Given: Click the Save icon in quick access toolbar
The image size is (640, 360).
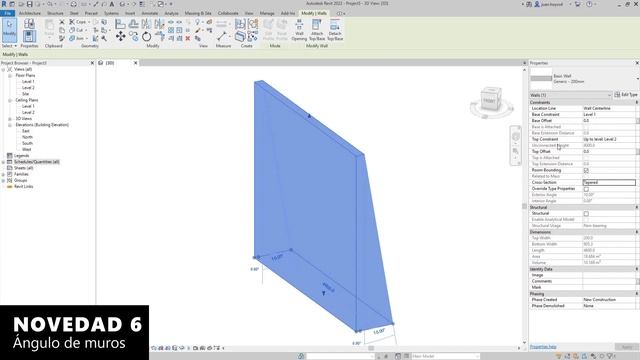Looking at the screenshot, I should (29, 4).
